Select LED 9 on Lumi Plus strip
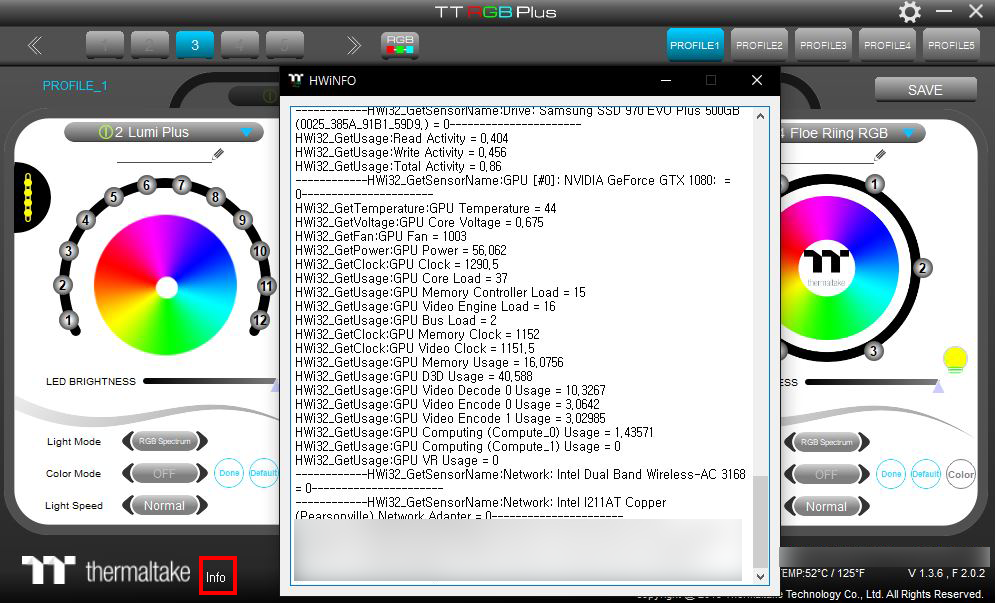 point(242,220)
